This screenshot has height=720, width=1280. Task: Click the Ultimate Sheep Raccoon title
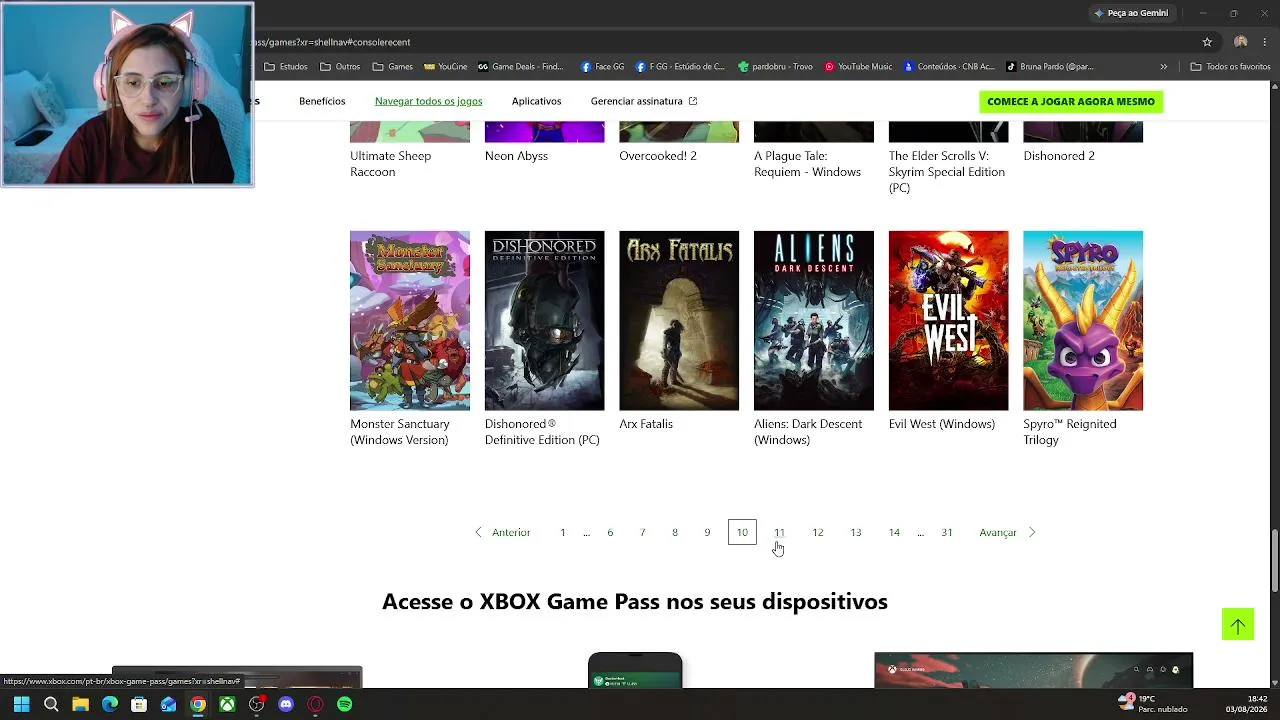click(390, 164)
